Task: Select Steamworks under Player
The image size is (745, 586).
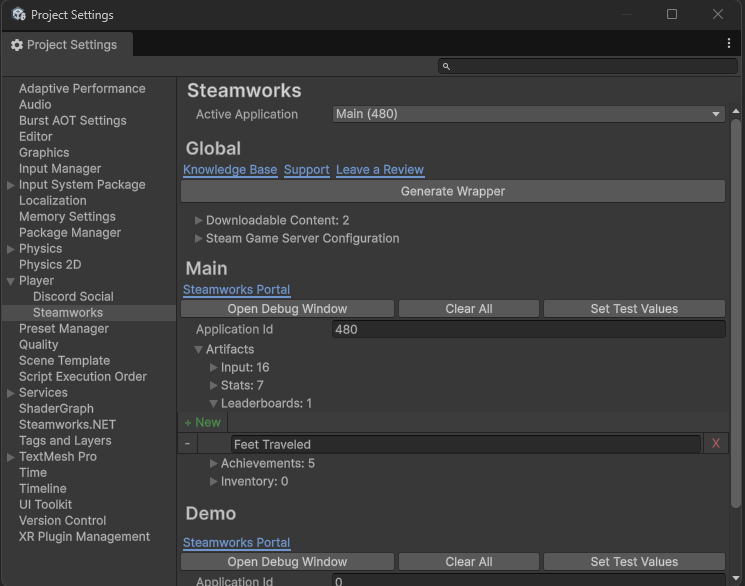Action: (x=68, y=313)
